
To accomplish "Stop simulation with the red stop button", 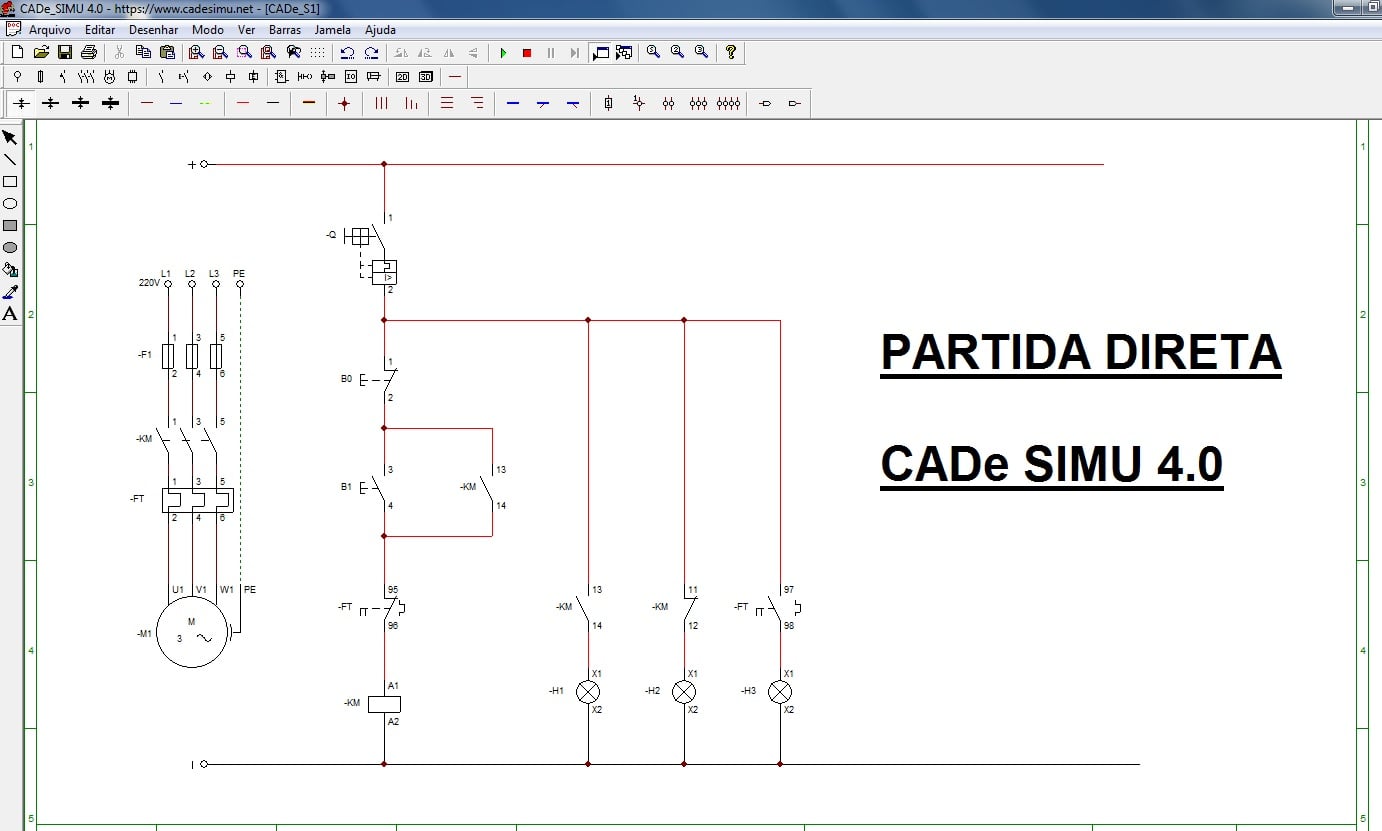I will [x=527, y=52].
